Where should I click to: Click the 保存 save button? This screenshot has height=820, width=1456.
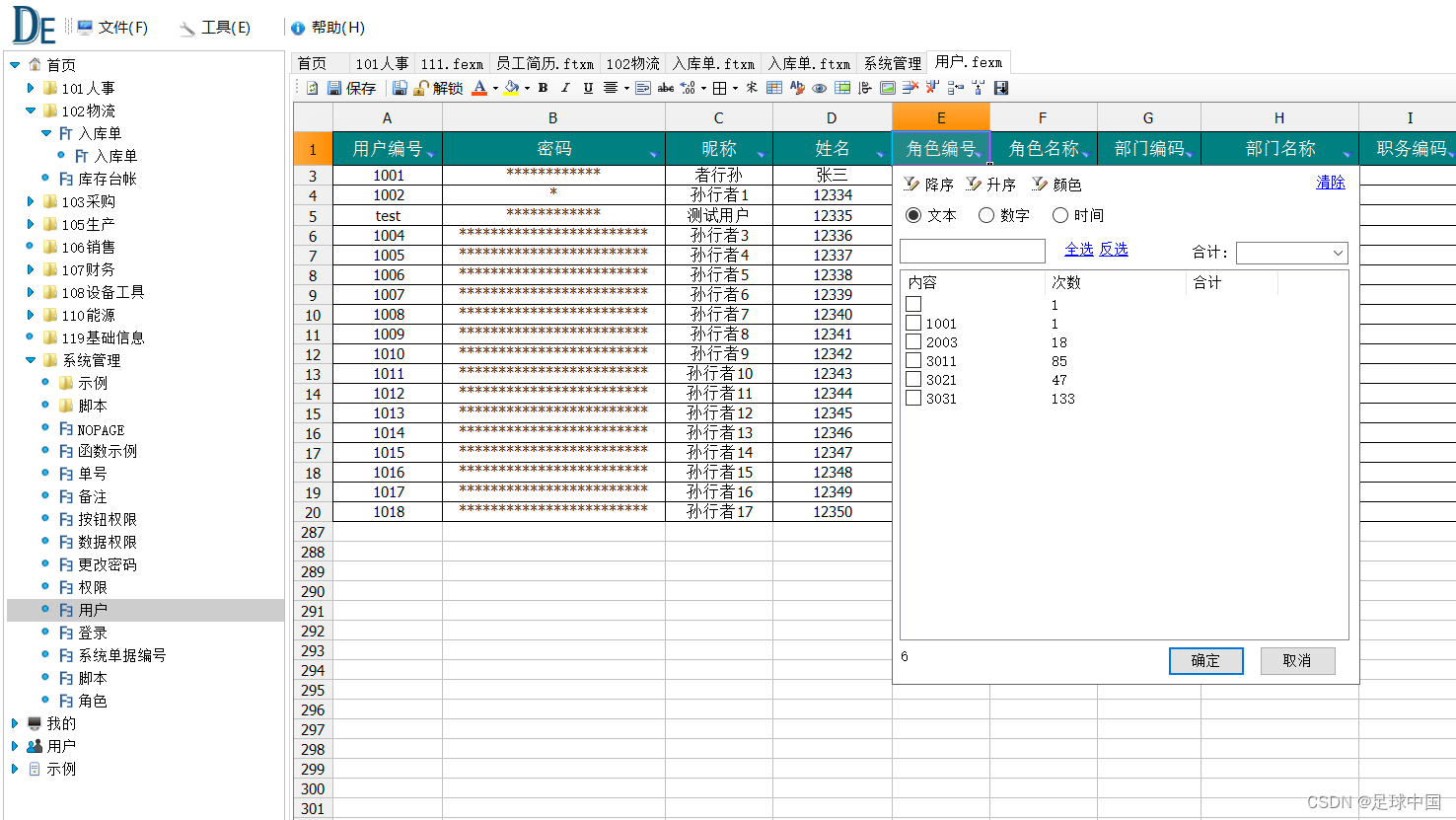351,88
